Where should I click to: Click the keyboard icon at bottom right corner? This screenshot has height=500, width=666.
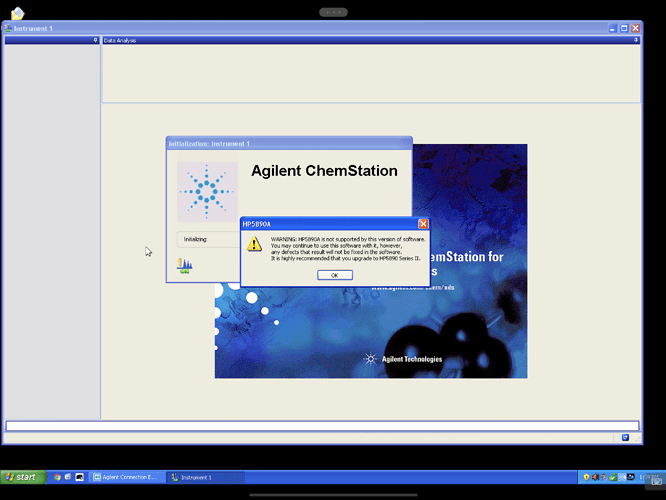[656, 481]
